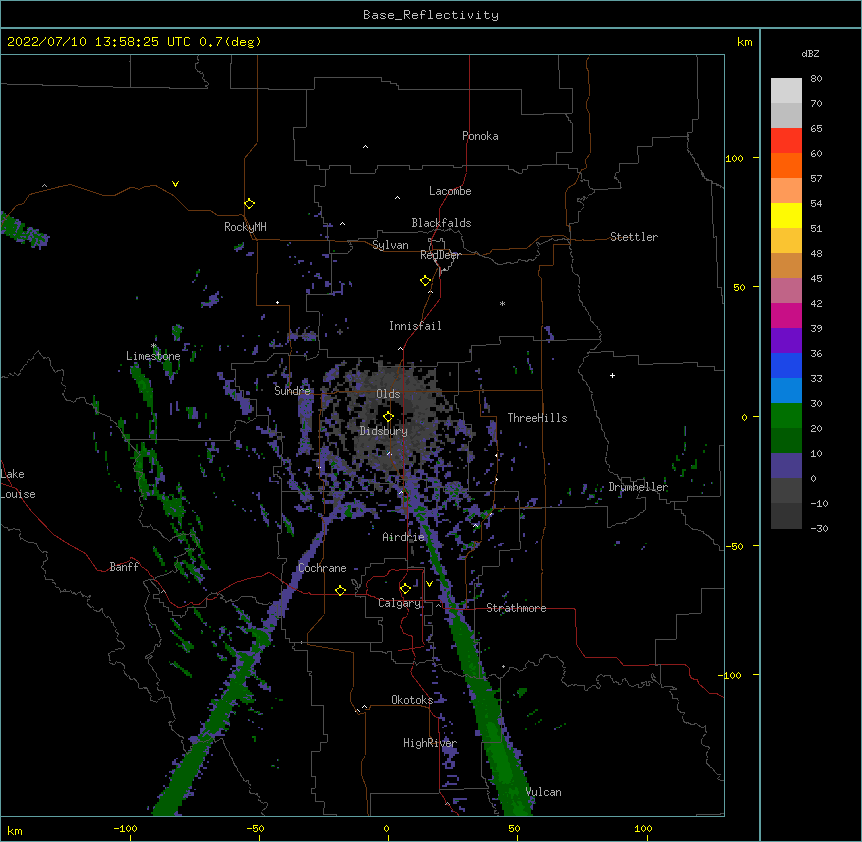Screen dimensions: 862x842
Task: Click the red 65 dBZ legend swatch
Action: click(786, 141)
